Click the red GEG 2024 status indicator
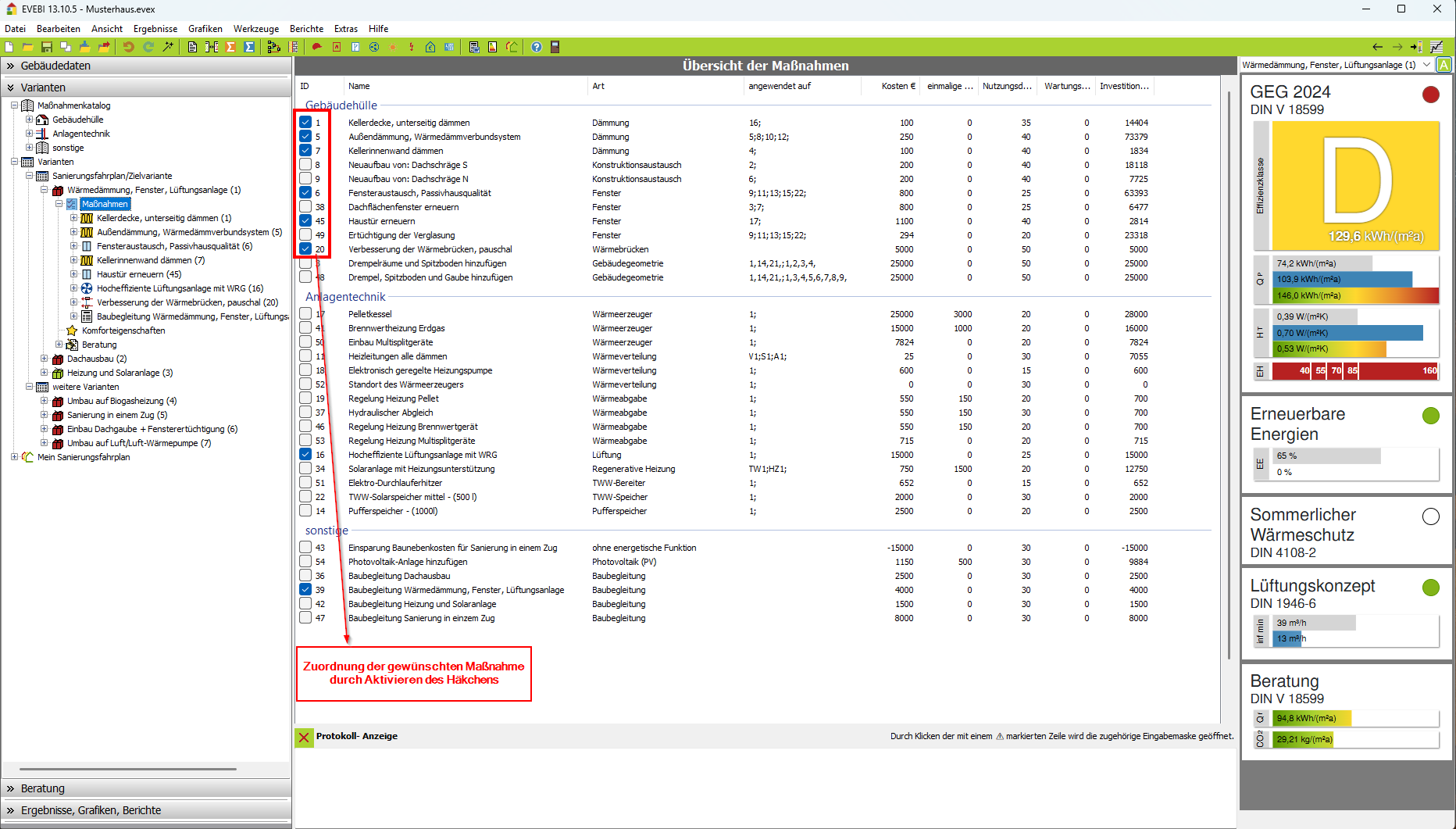Screen dimensions: 1456x829 pyautogui.click(x=1430, y=95)
